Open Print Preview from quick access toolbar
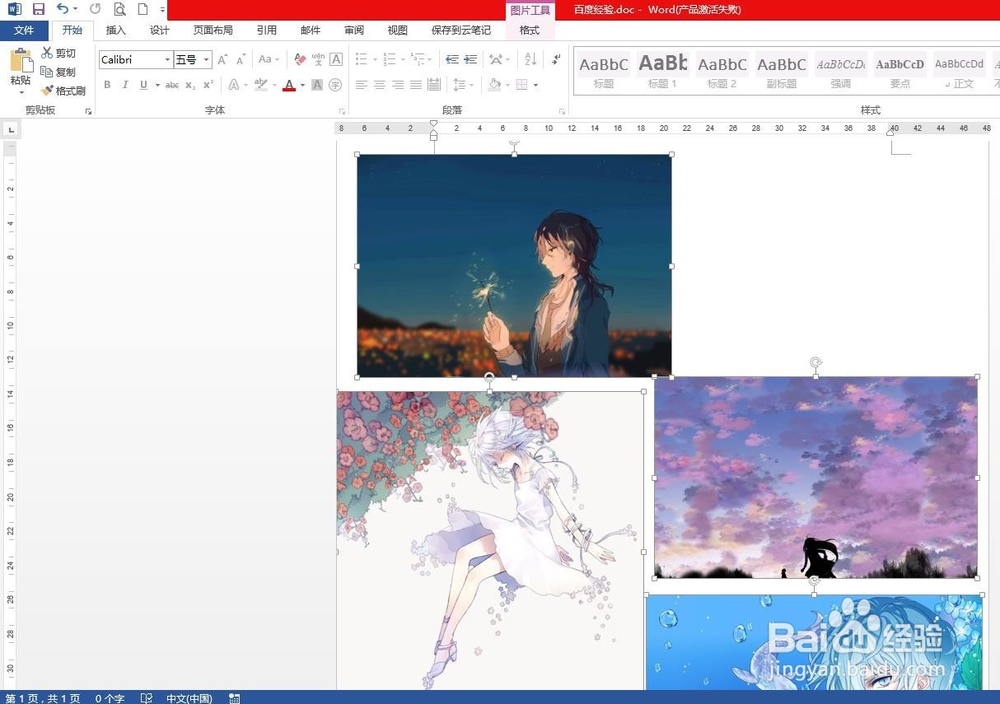The height and width of the screenshot is (704, 1000). point(119,9)
